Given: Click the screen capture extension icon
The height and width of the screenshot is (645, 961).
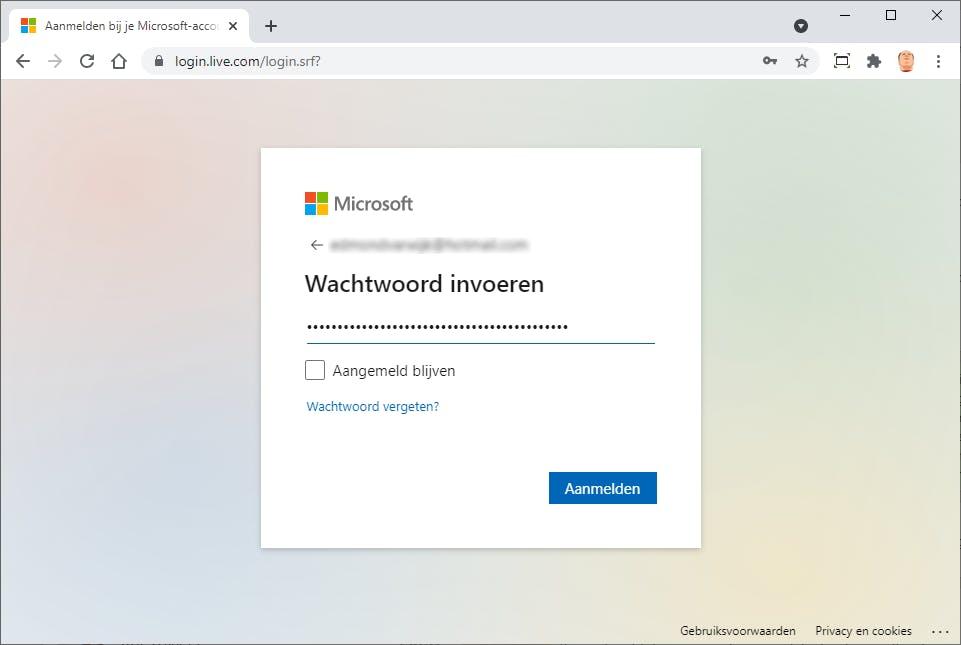Looking at the screenshot, I should point(842,61).
